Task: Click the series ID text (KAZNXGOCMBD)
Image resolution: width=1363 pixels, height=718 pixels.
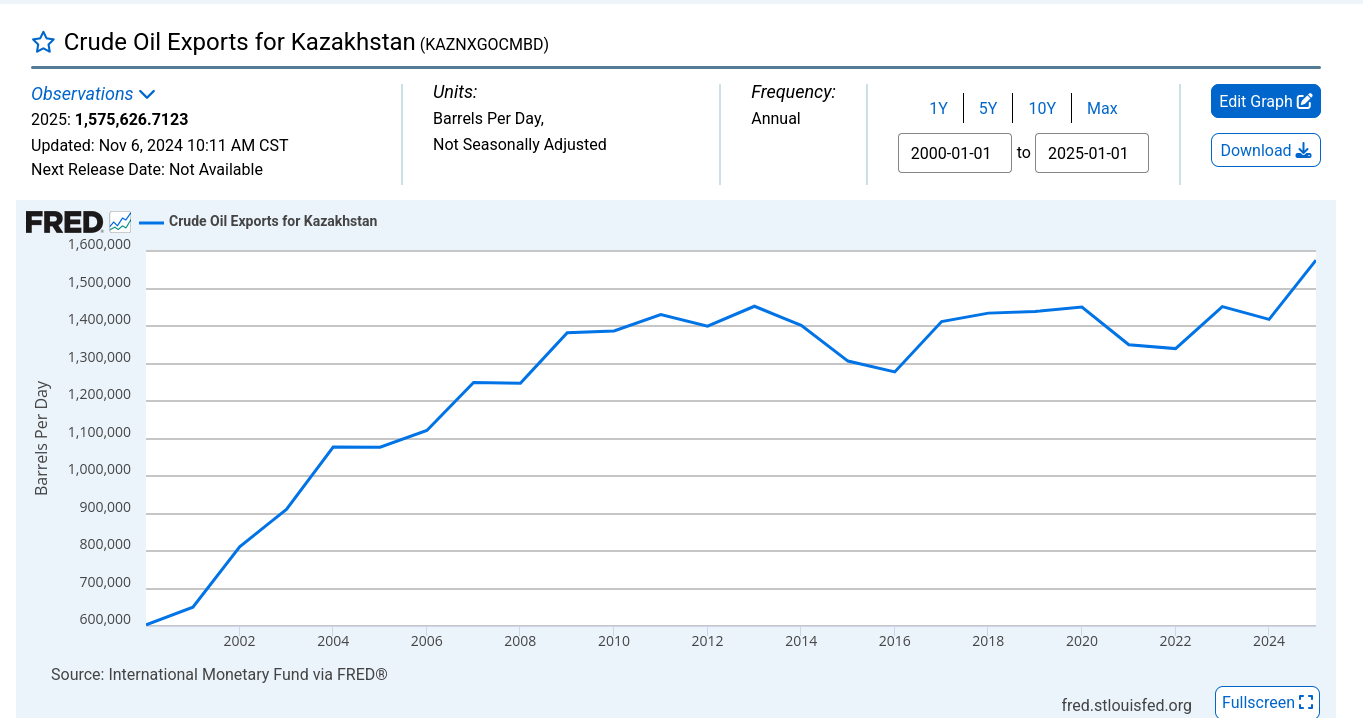Action: point(484,44)
